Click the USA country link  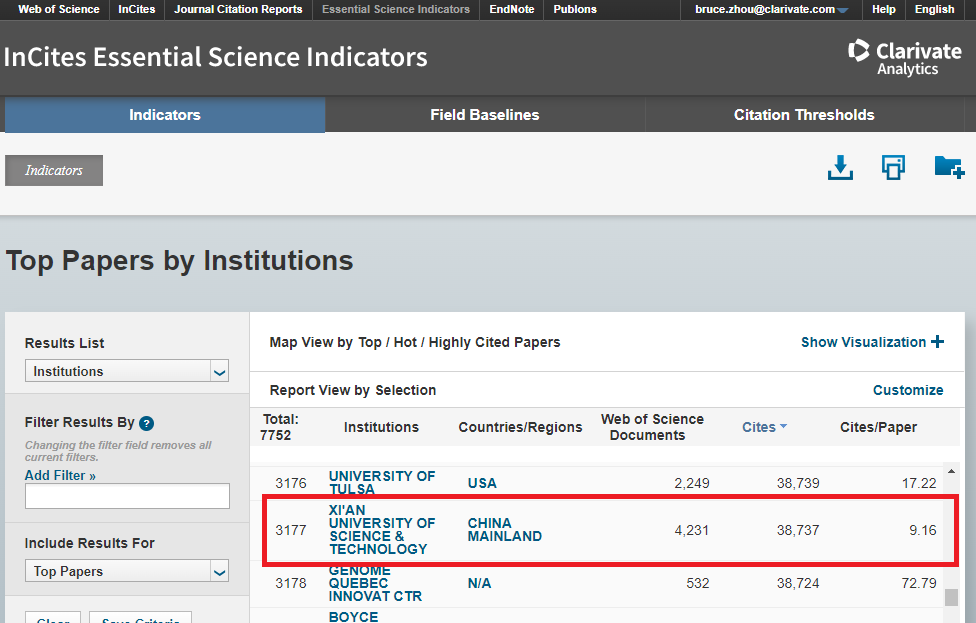click(x=482, y=483)
